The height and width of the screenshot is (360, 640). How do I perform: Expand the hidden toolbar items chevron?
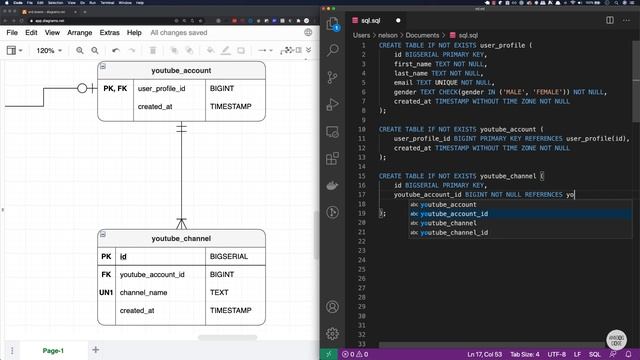click(309, 50)
